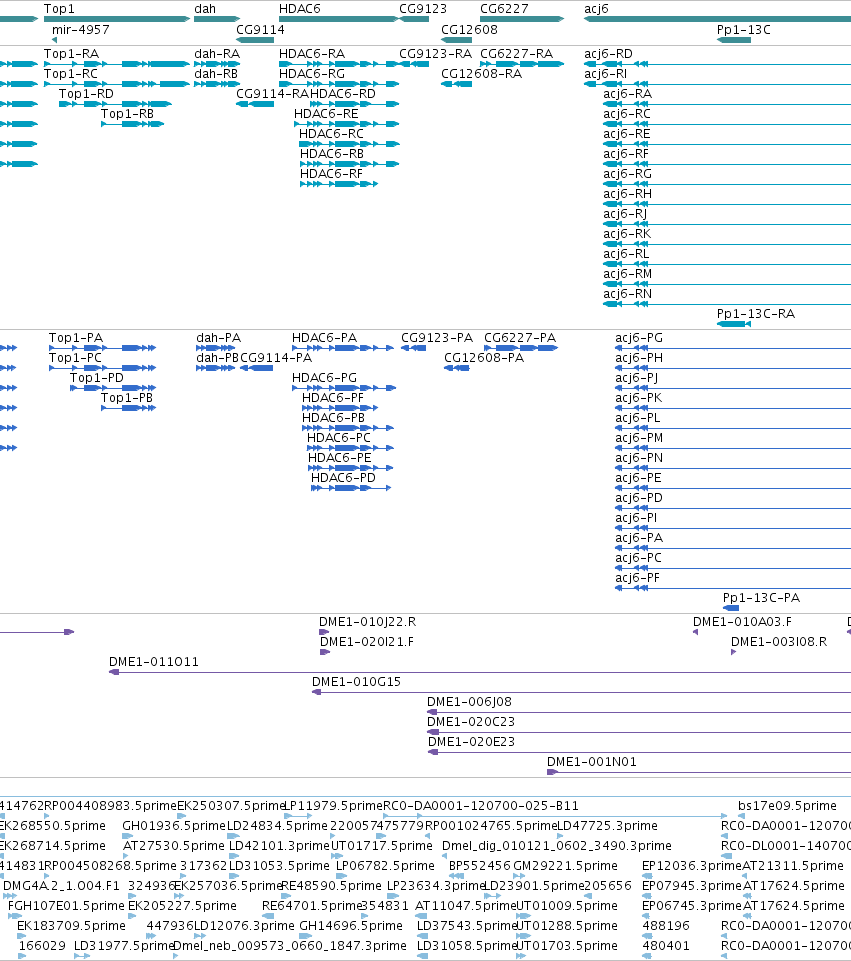This screenshot has height=961, width=851.
Task: Select the HDAC6-RF transcript
Action: (x=339, y=184)
